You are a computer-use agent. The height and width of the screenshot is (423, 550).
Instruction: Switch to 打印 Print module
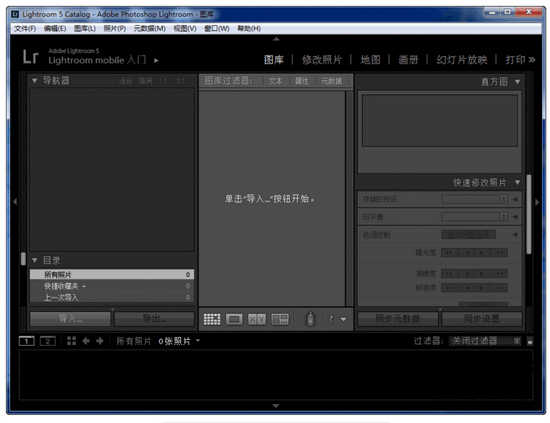pos(515,60)
